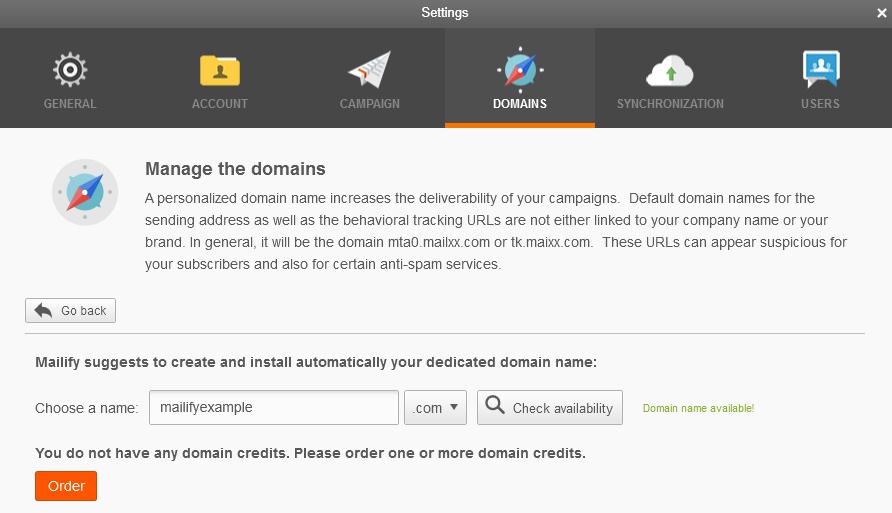Viewport: 892px width, 513px height.
Task: Click the Users contacts icon
Action: [820, 70]
